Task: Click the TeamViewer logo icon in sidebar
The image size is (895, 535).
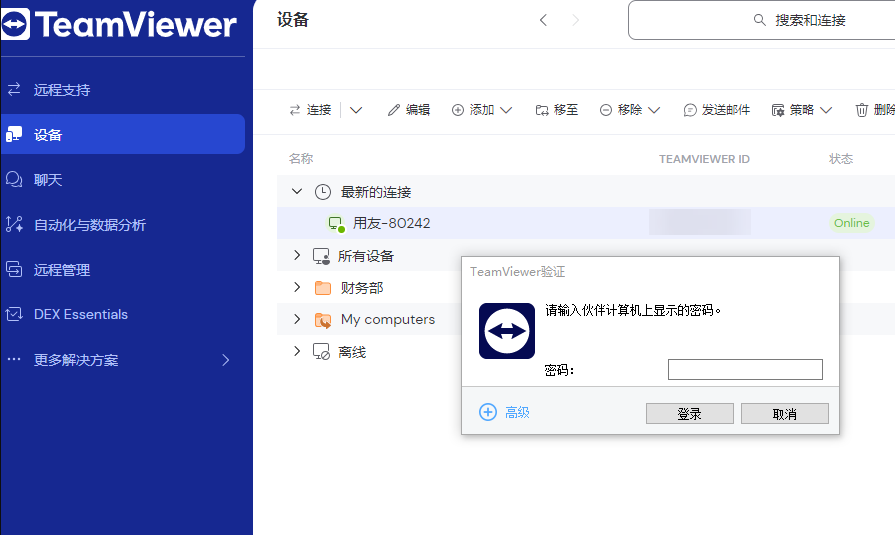Action: tap(15, 25)
